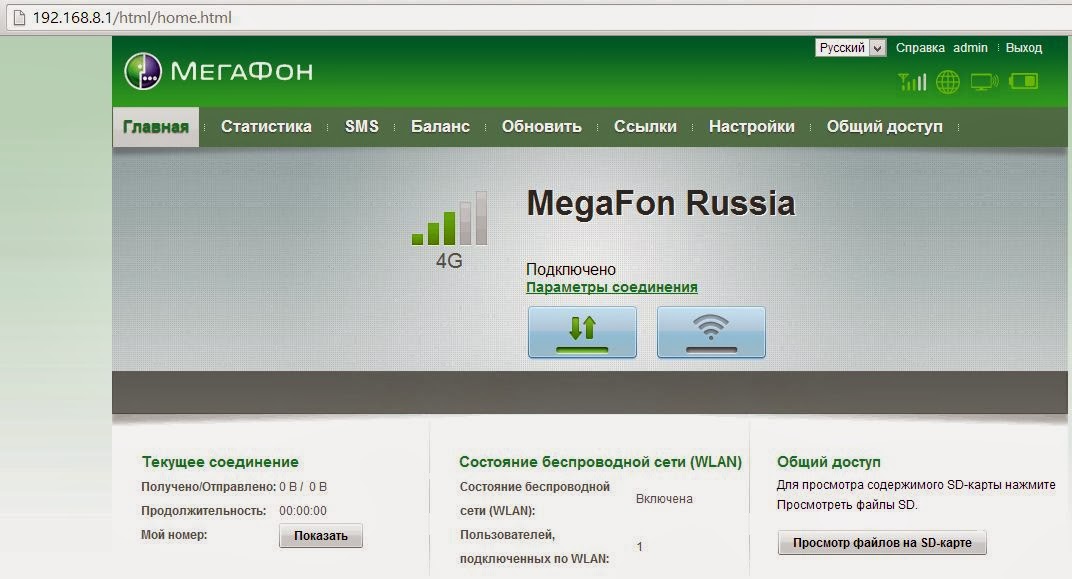Click the Показать button for my number
Screen dimensions: 1072x579
pyautogui.click(x=321, y=536)
